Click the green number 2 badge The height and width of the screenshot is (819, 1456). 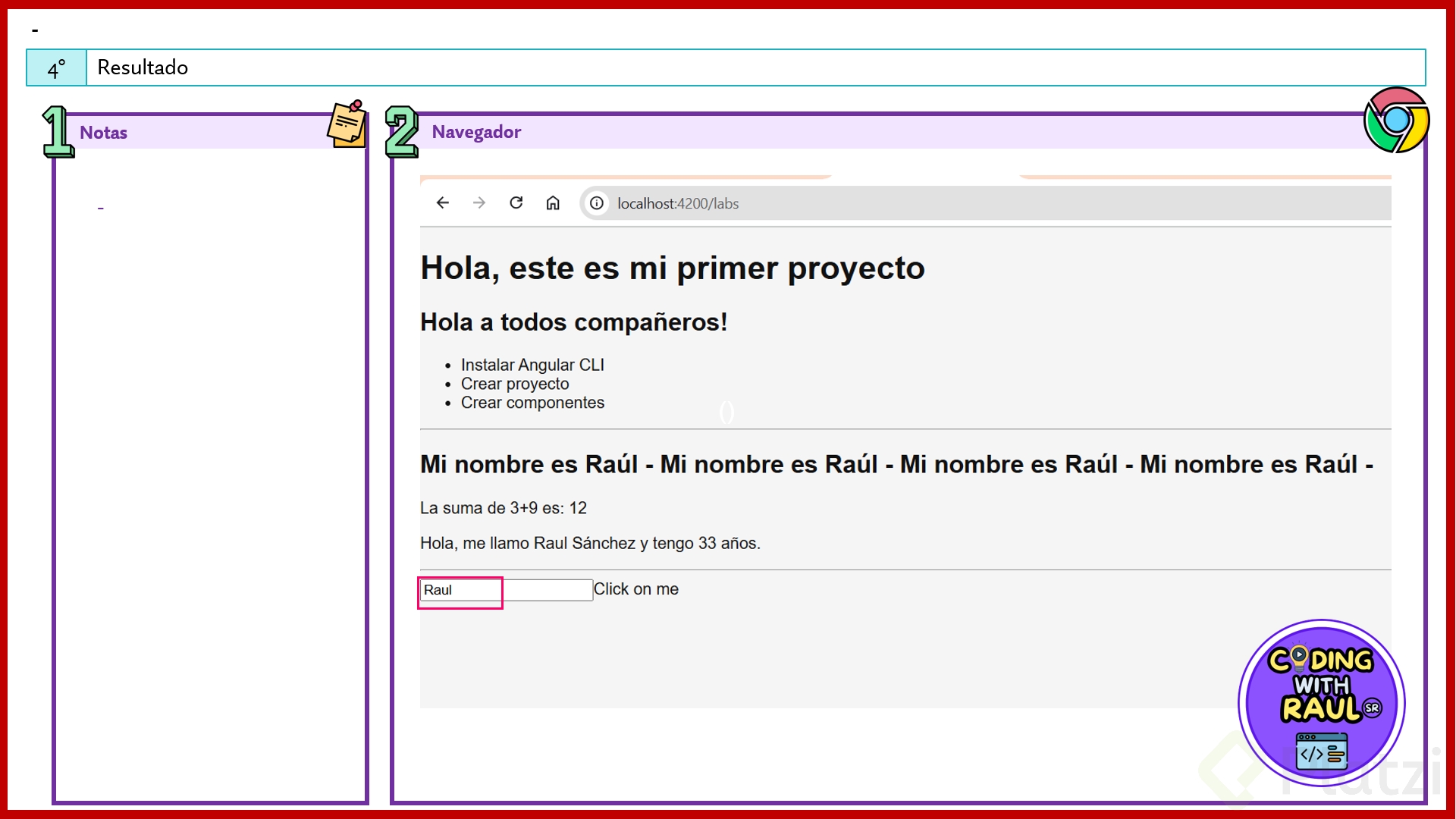[401, 132]
